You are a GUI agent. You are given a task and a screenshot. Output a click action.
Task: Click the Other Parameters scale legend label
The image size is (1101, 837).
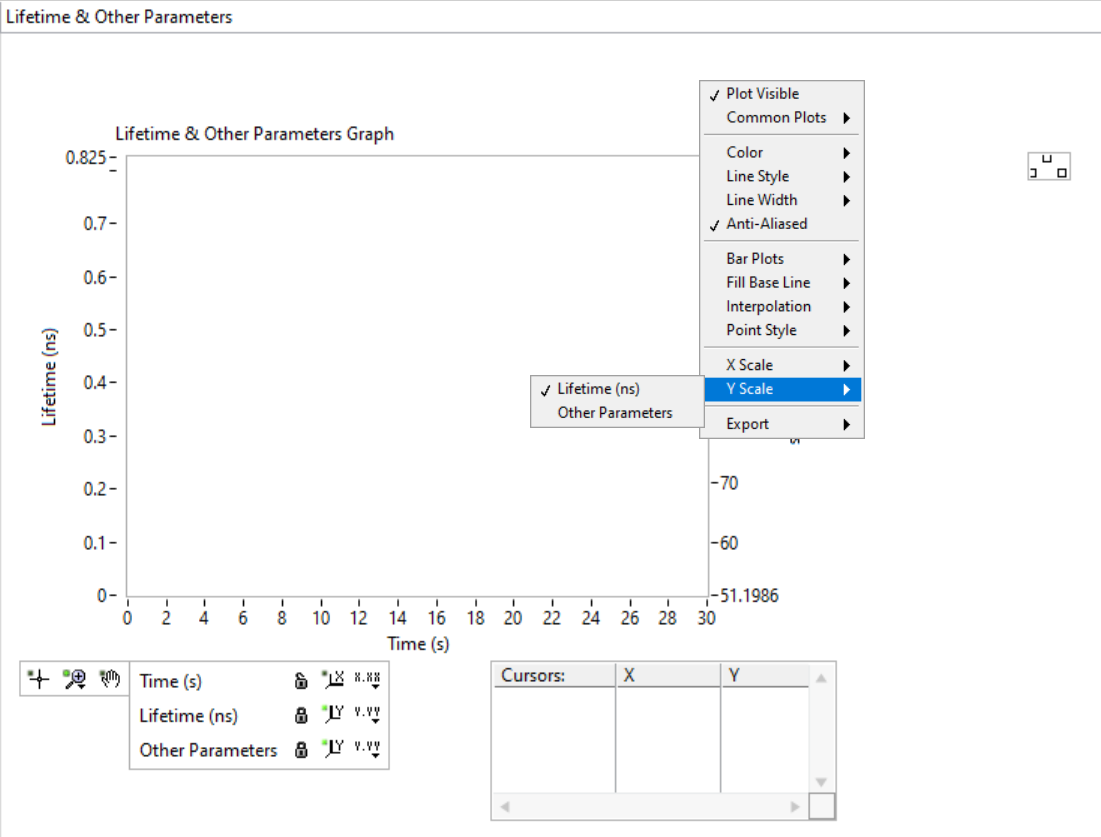click(209, 750)
